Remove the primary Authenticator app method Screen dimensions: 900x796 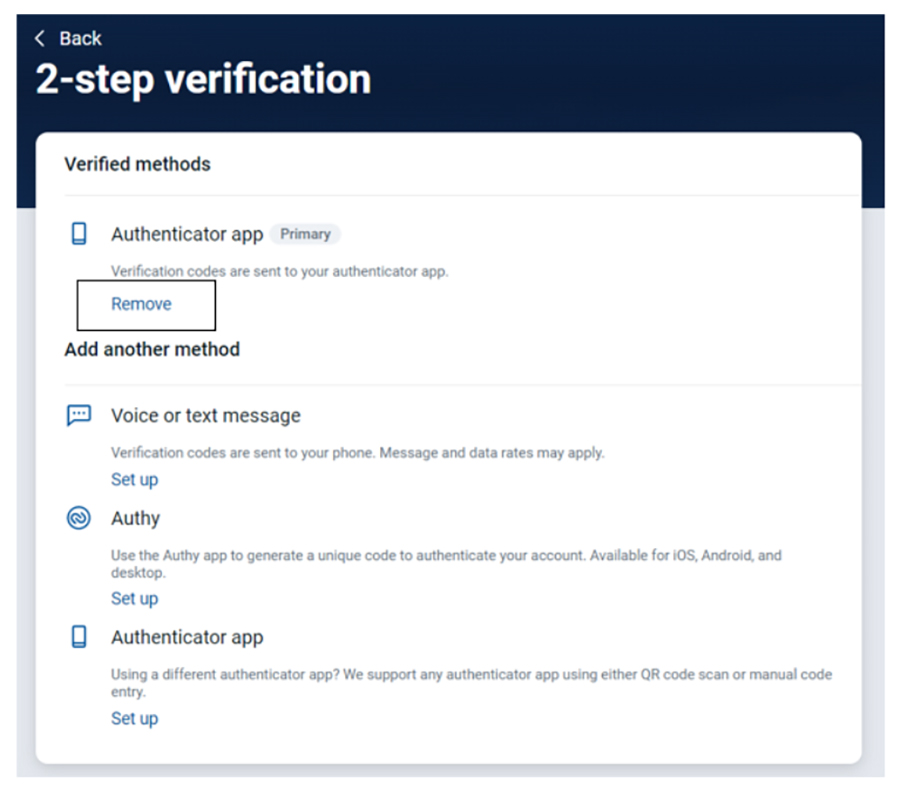click(x=141, y=304)
